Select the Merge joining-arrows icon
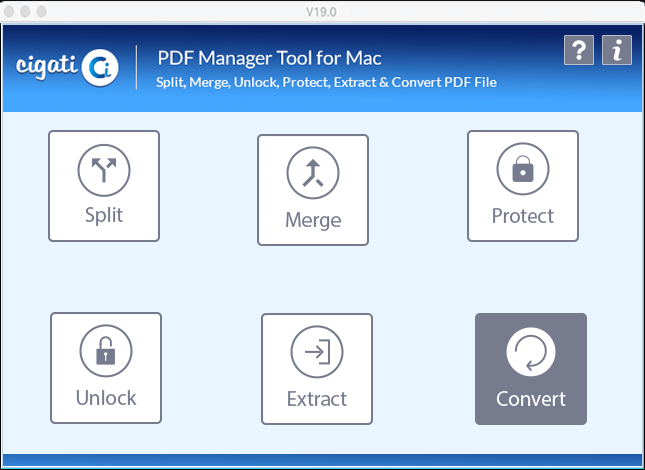 (313, 173)
